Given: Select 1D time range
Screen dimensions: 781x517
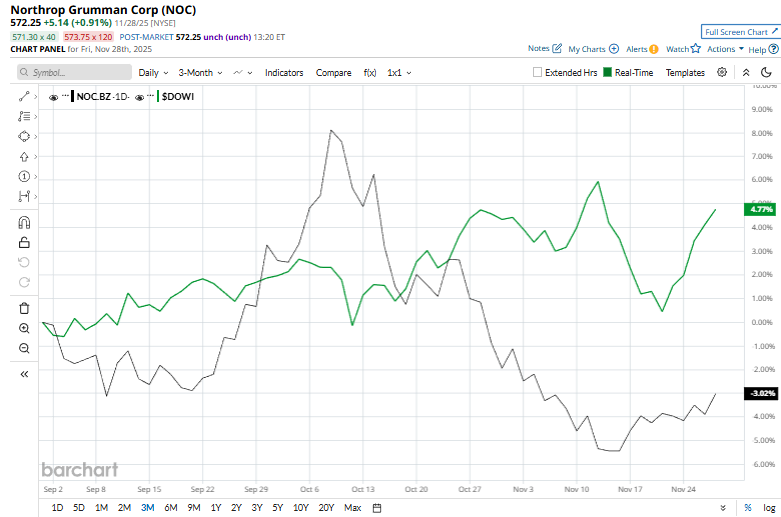Looking at the screenshot, I should pos(57,508).
